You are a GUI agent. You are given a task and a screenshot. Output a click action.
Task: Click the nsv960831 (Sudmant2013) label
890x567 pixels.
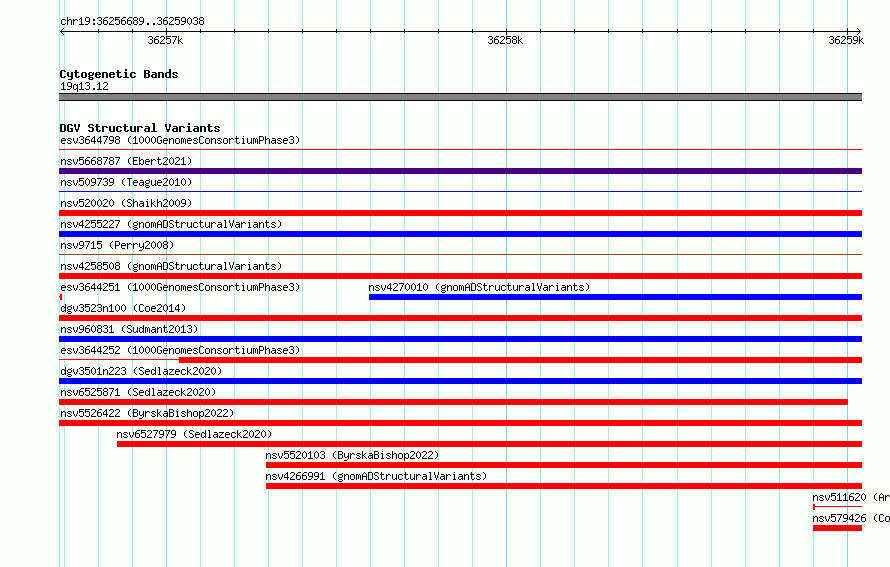pyautogui.click(x=129, y=329)
